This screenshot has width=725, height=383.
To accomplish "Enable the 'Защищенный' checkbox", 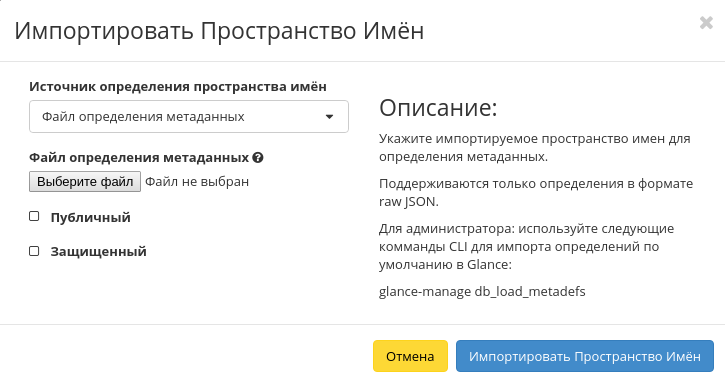I will 34,251.
